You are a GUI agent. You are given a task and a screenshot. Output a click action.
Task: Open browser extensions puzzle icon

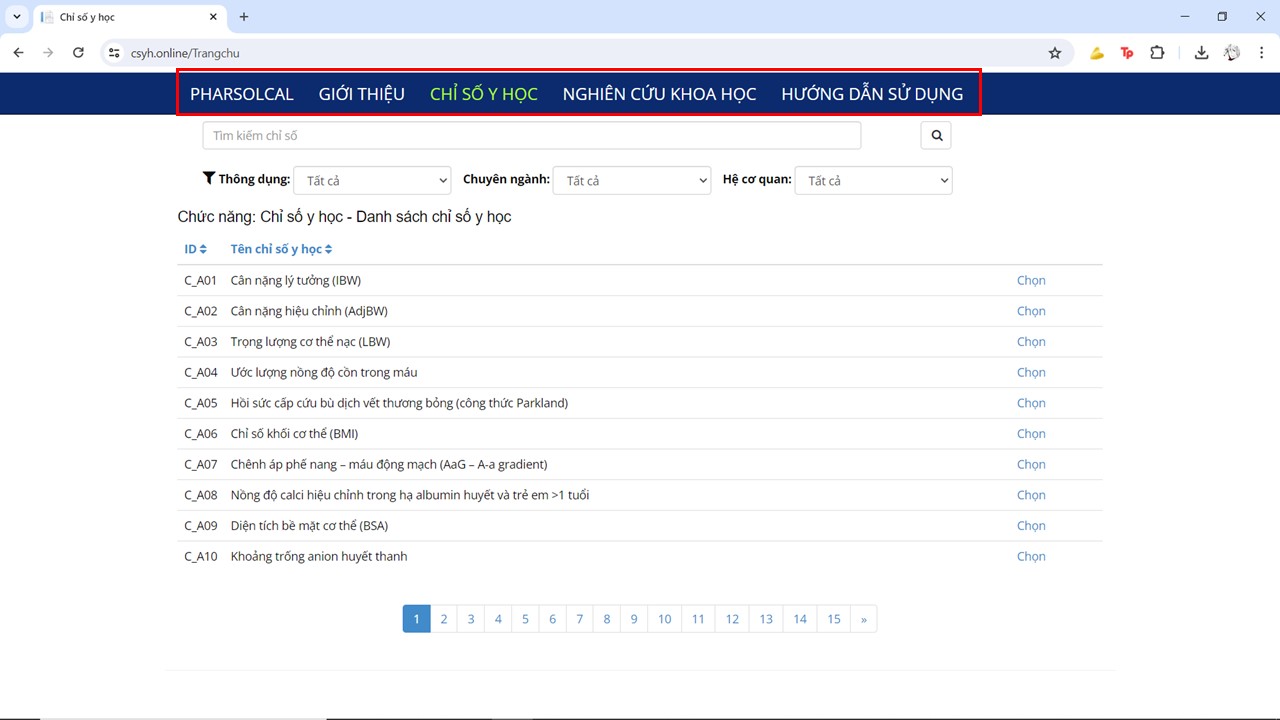coord(1157,53)
